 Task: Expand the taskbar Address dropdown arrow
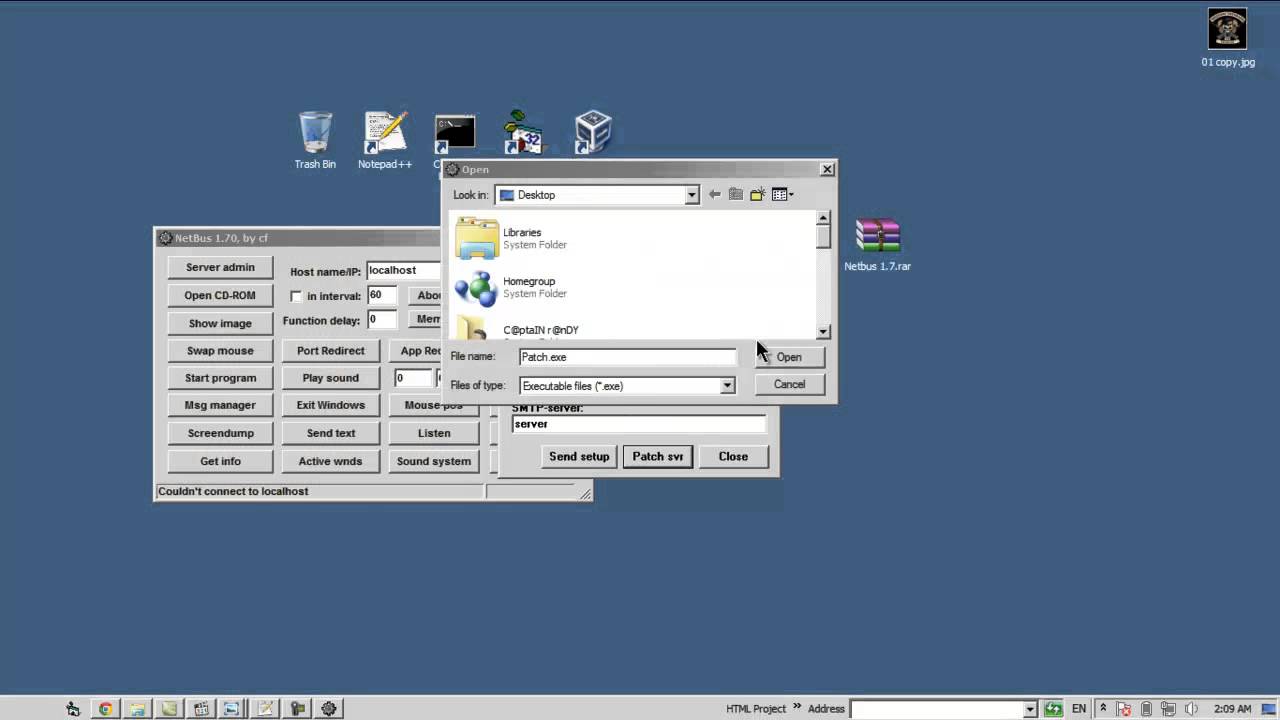pyautogui.click(x=1030, y=709)
